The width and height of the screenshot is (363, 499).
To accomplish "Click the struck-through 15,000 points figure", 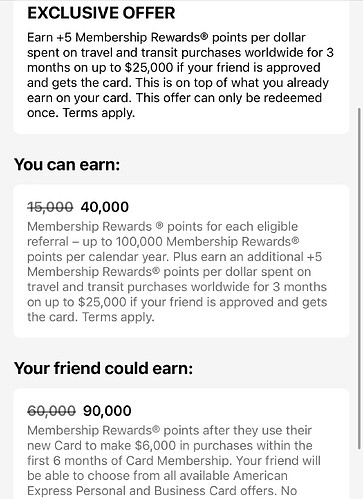I will pos(50,207).
